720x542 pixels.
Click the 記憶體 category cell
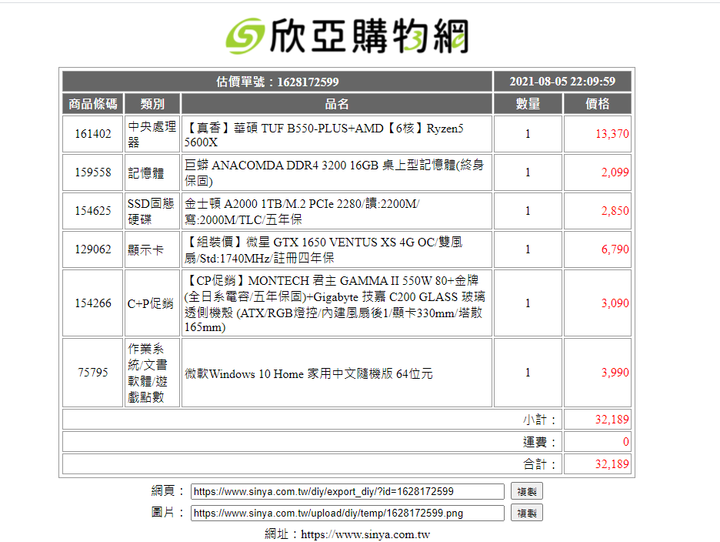click(152, 172)
